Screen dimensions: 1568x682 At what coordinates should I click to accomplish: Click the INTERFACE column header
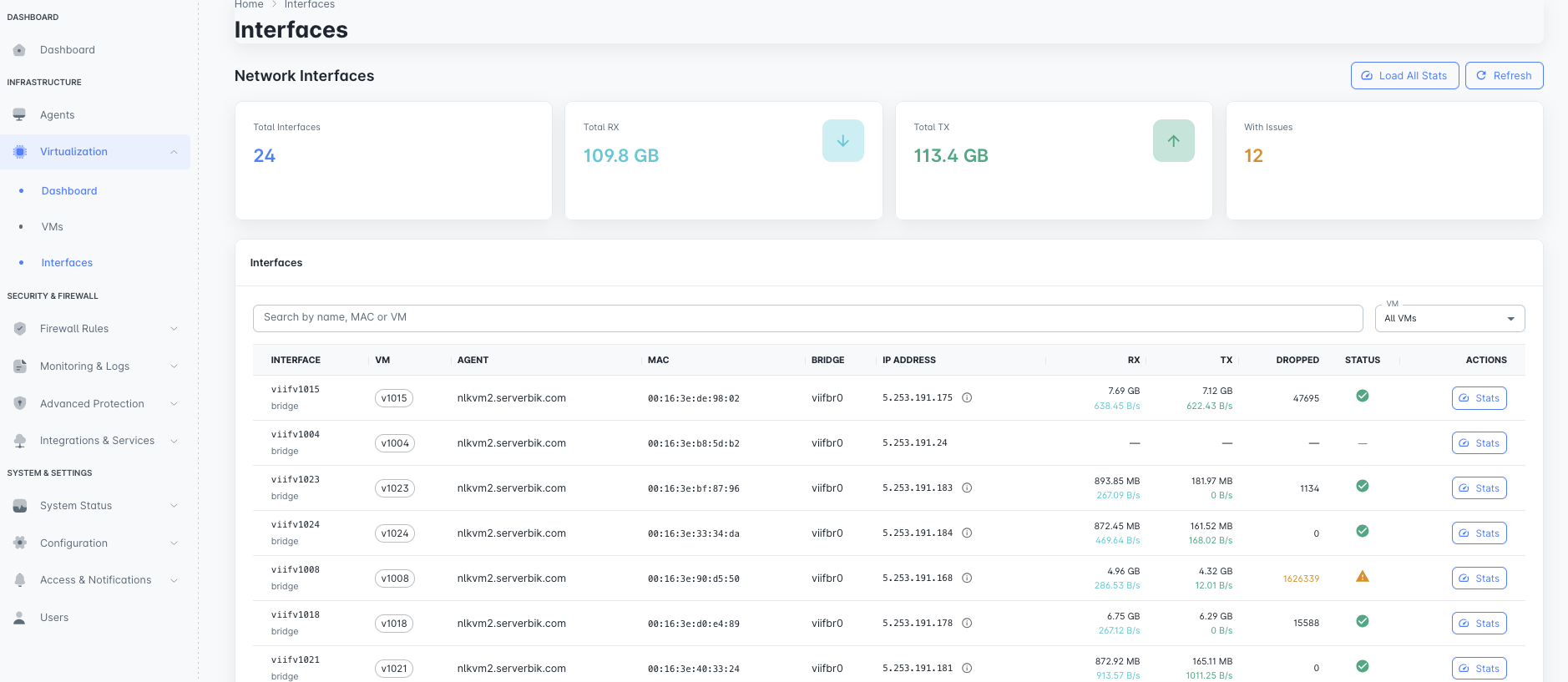click(296, 361)
